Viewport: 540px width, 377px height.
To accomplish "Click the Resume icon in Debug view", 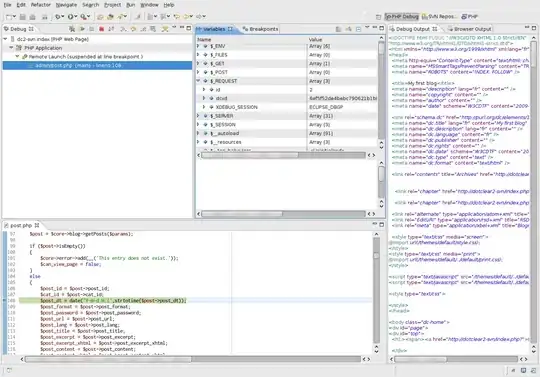I will [82, 29].
